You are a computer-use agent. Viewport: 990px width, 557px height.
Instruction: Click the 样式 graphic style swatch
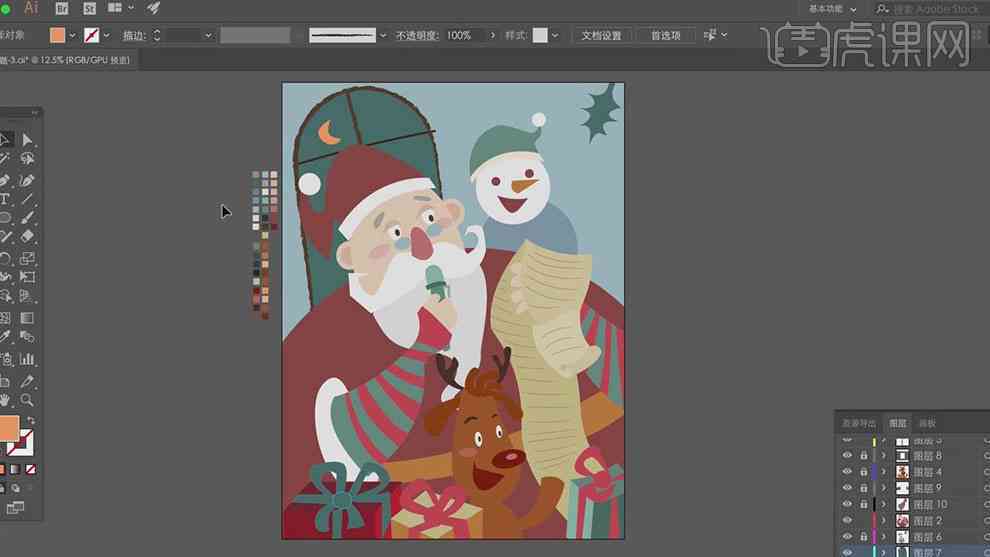(x=540, y=35)
